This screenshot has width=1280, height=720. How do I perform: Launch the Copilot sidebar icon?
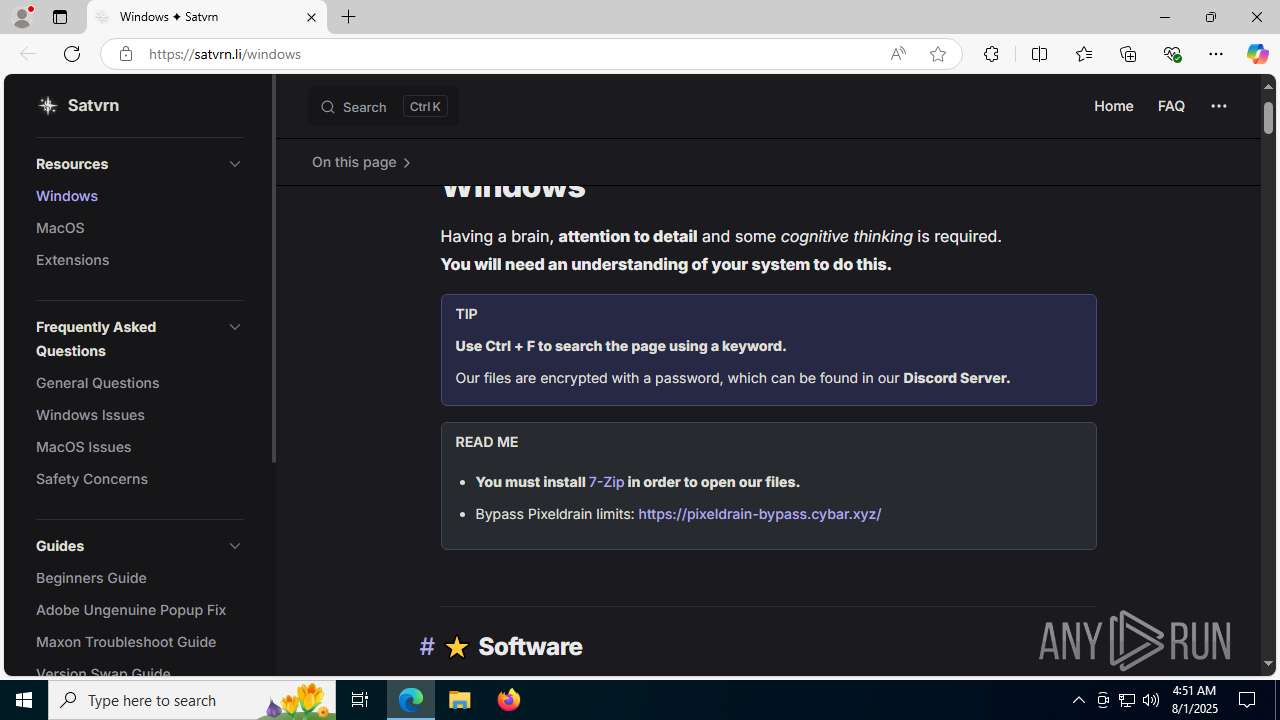tap(1257, 54)
